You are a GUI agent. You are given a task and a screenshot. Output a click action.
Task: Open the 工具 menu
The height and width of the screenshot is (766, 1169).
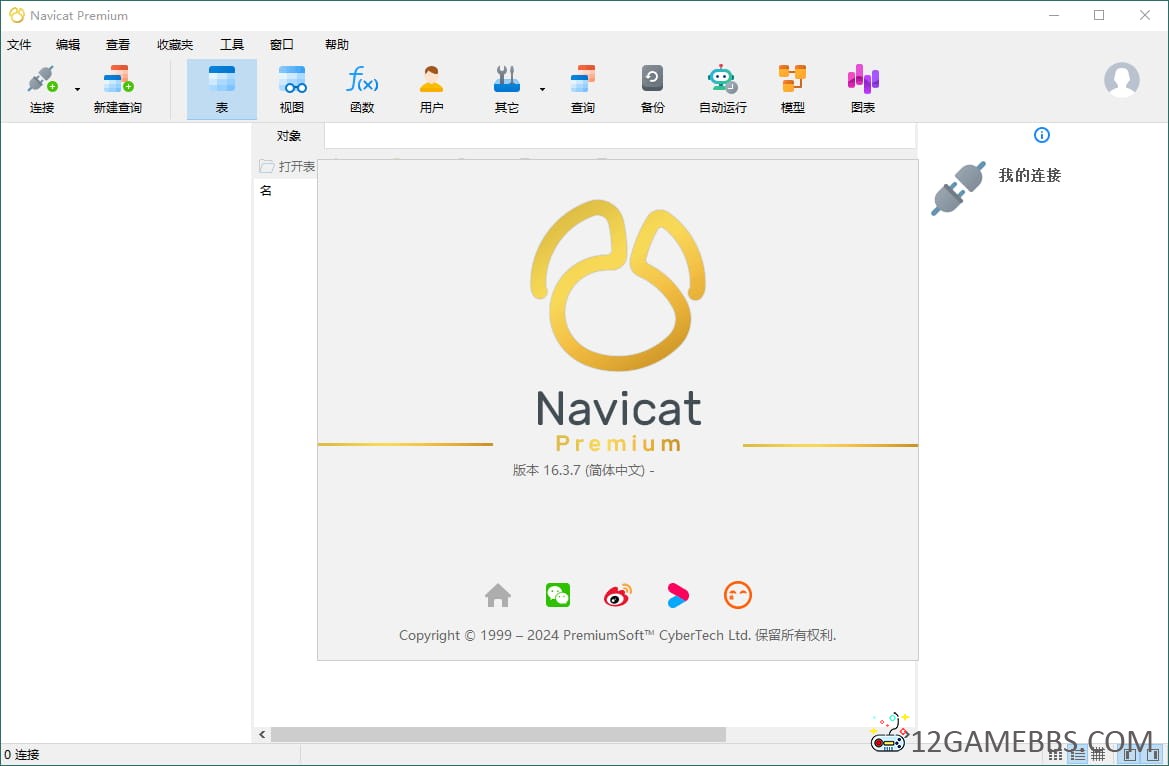pyautogui.click(x=232, y=45)
